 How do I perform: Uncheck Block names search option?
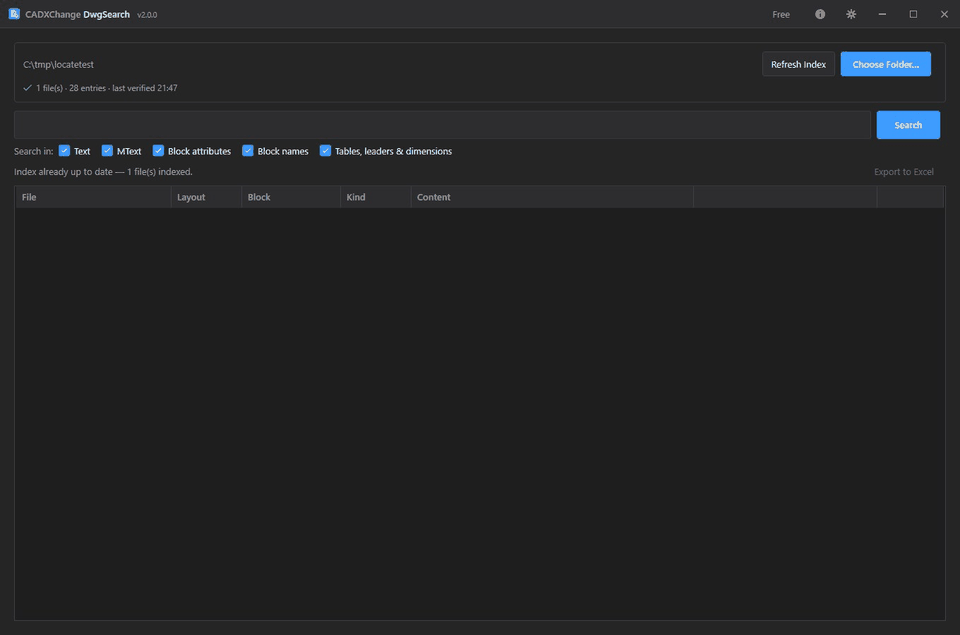(x=248, y=151)
